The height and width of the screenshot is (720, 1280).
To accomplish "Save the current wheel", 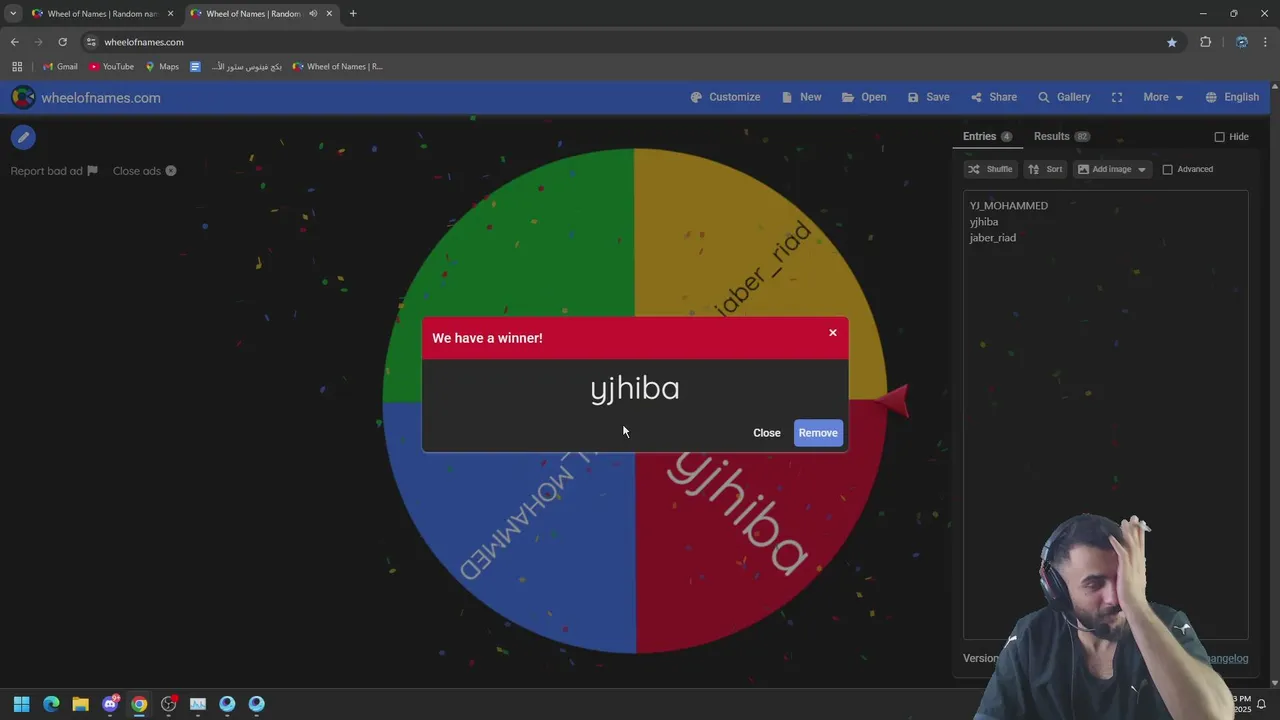I will (929, 97).
